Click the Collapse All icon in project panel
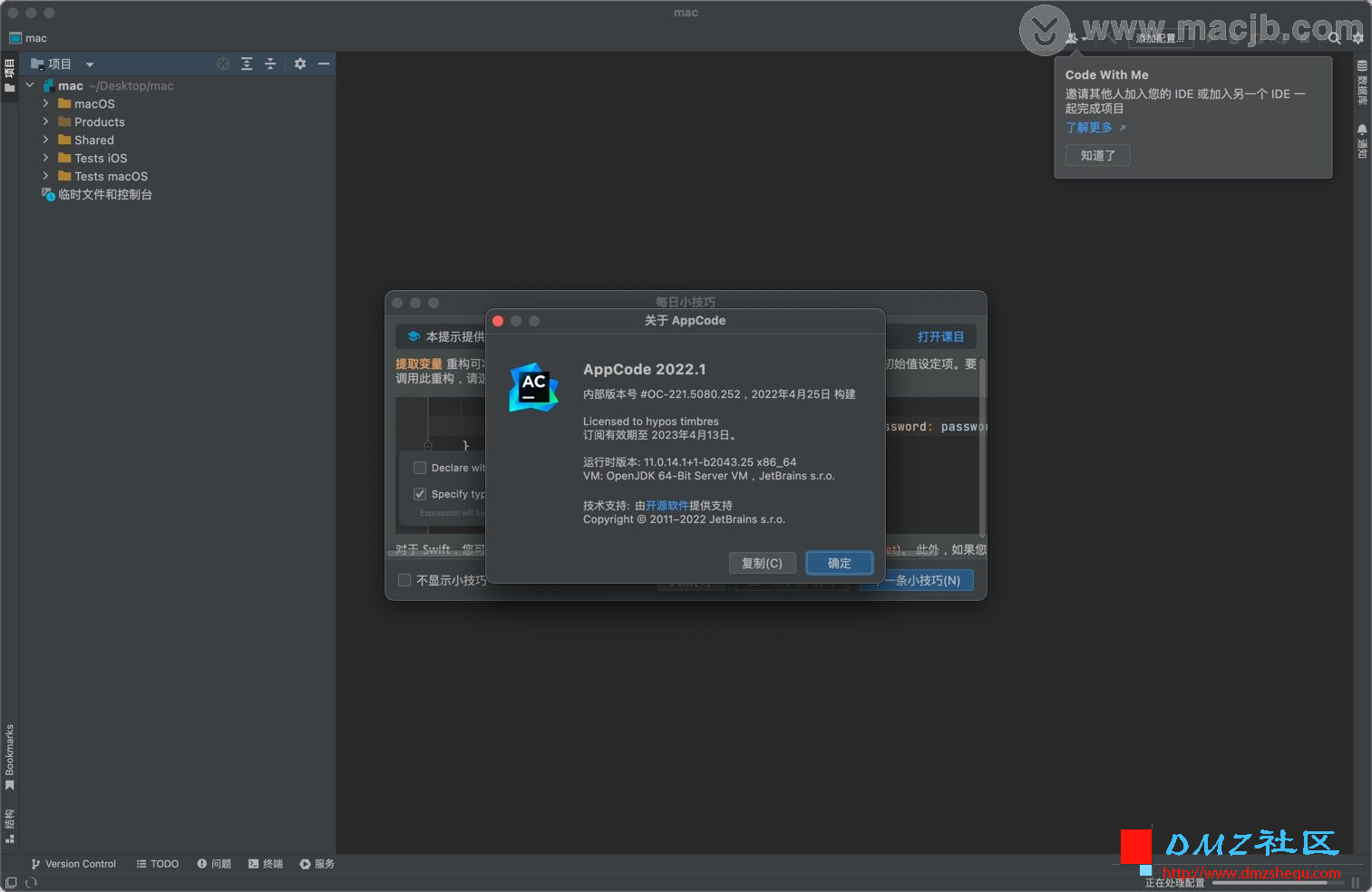Screen dimensions: 1372x892 pyautogui.click(x=270, y=63)
